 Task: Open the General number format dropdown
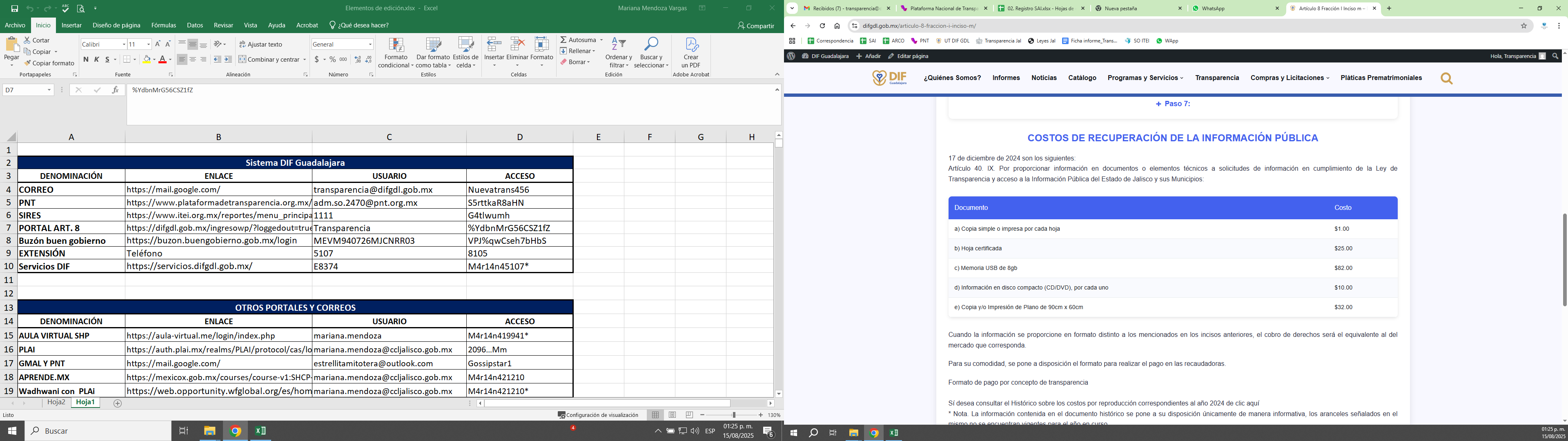tap(370, 45)
